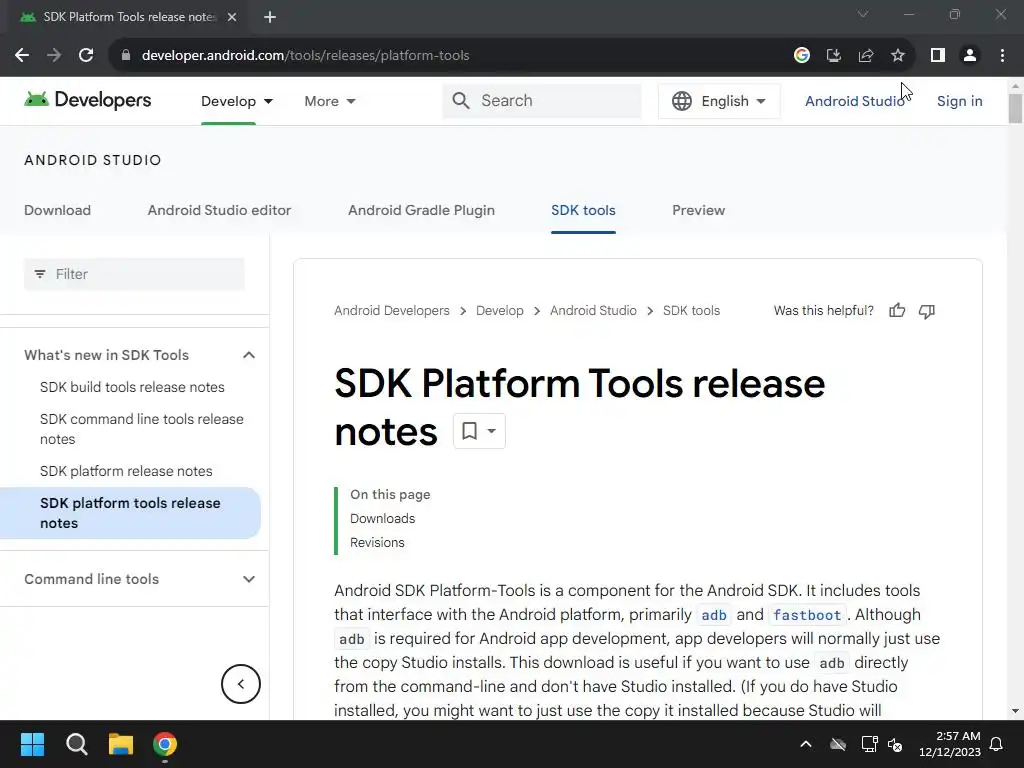1024x768 pixels.
Task: Open the Develop menu
Action: (237, 101)
